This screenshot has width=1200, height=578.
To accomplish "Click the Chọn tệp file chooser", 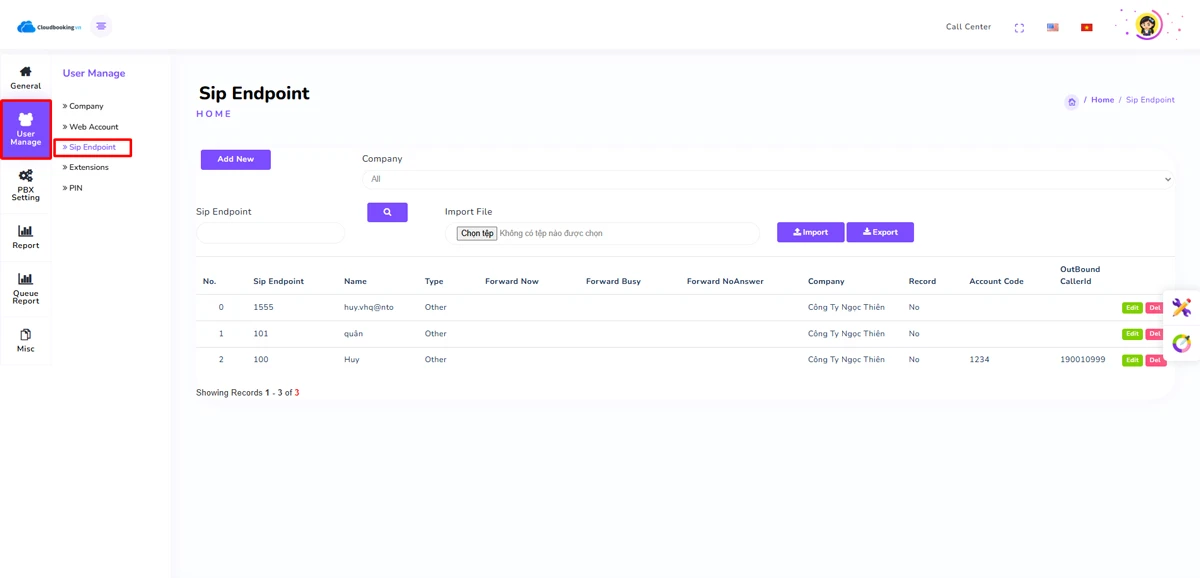I will pyautogui.click(x=477, y=233).
